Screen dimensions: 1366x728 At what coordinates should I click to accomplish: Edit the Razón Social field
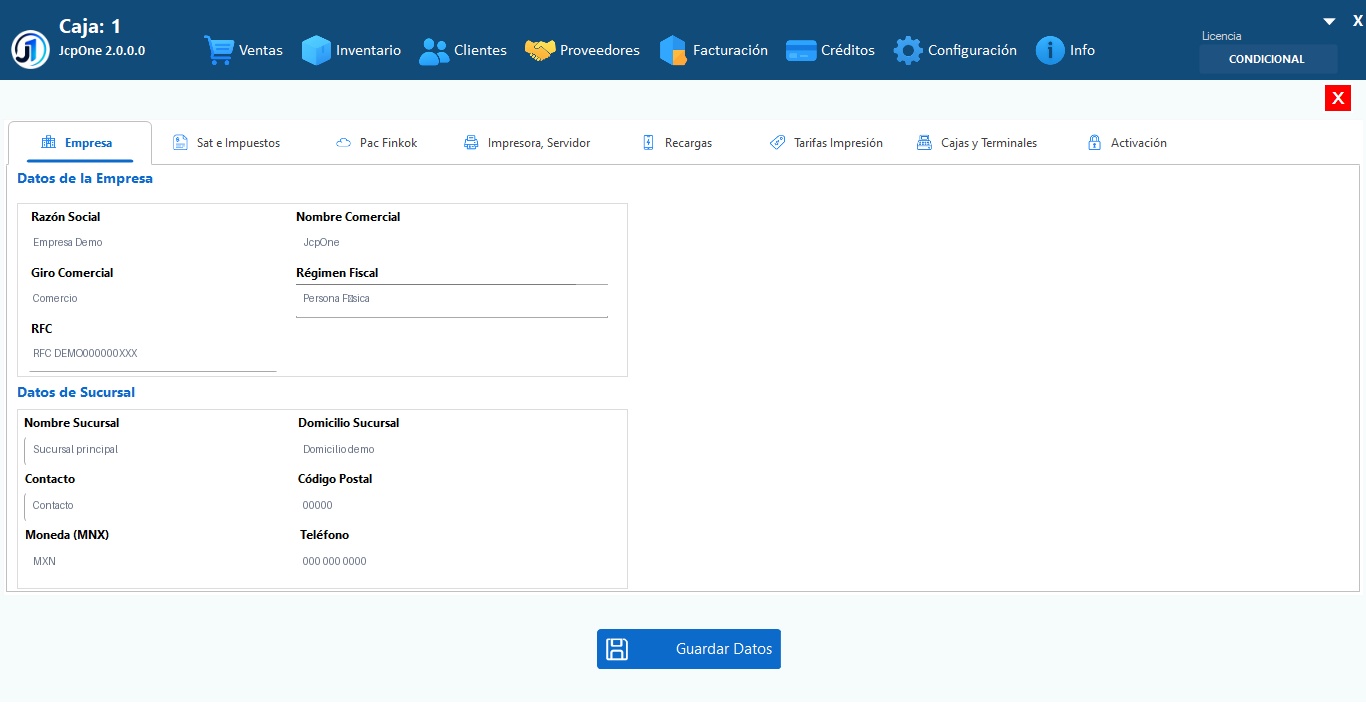(152, 243)
